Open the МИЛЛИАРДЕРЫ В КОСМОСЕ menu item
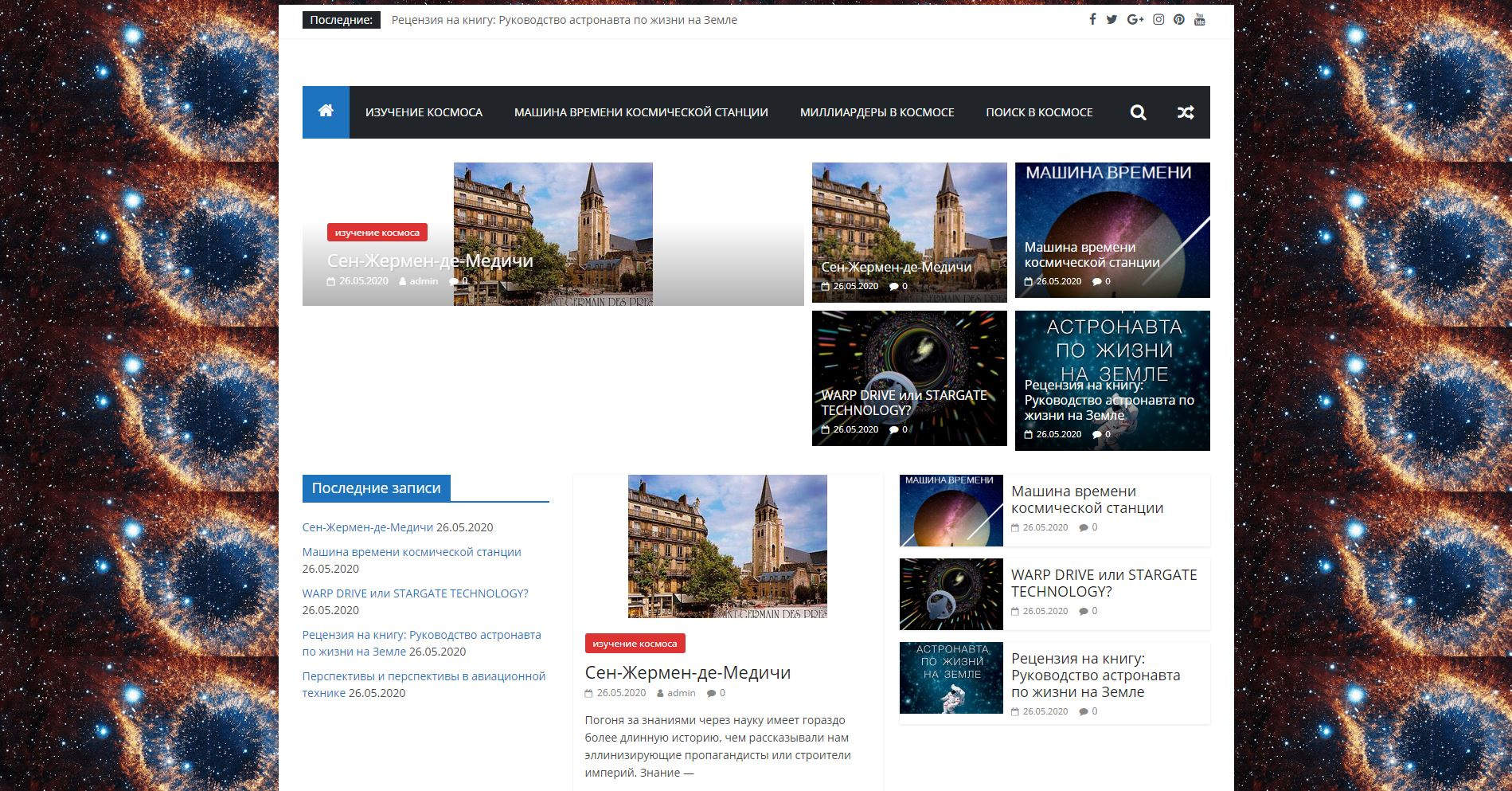Image resolution: width=1512 pixels, height=791 pixels. (877, 112)
